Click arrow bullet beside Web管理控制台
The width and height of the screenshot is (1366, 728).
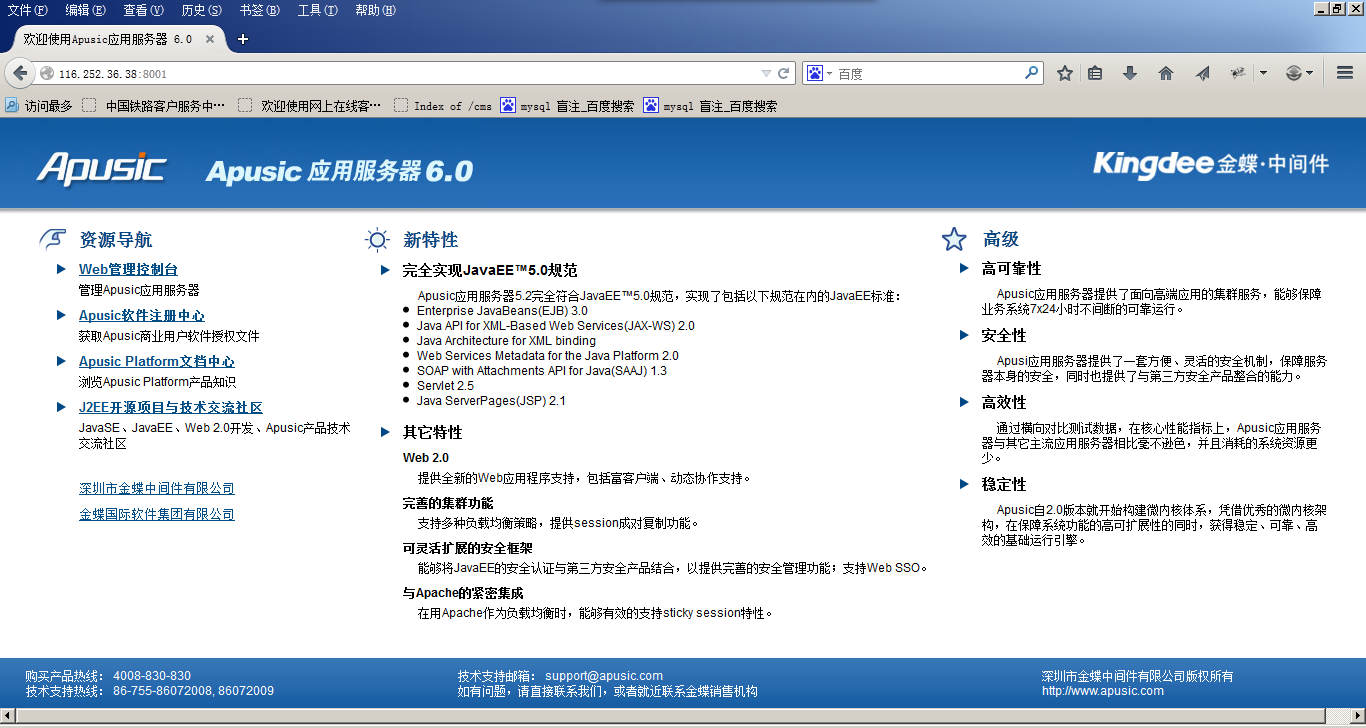62,269
